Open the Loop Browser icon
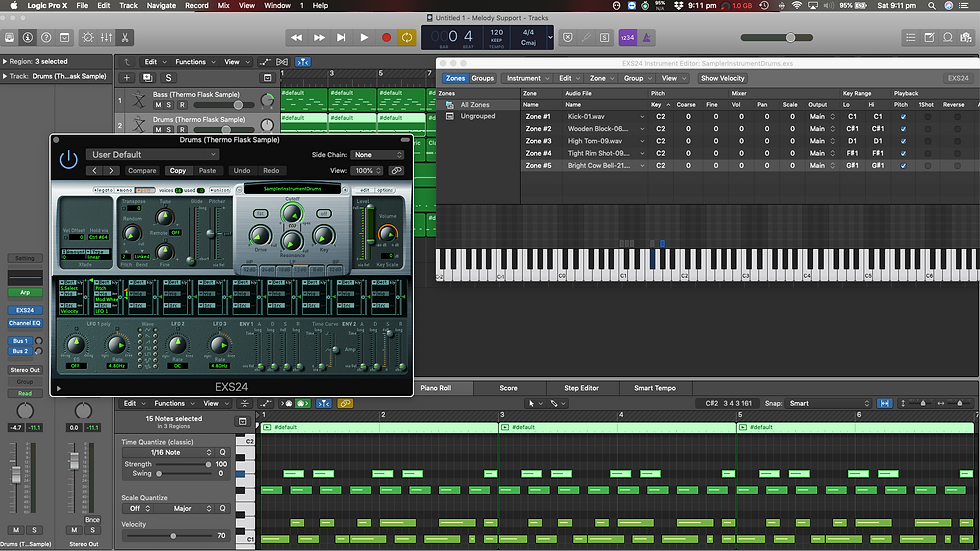This screenshot has height=551, width=980. 948,37
